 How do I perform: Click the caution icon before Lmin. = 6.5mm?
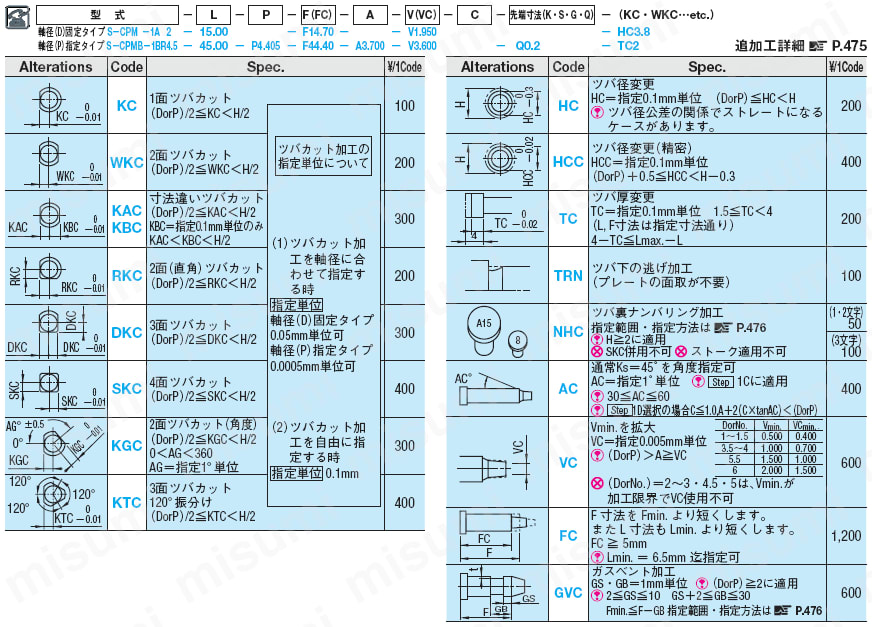(x=597, y=557)
